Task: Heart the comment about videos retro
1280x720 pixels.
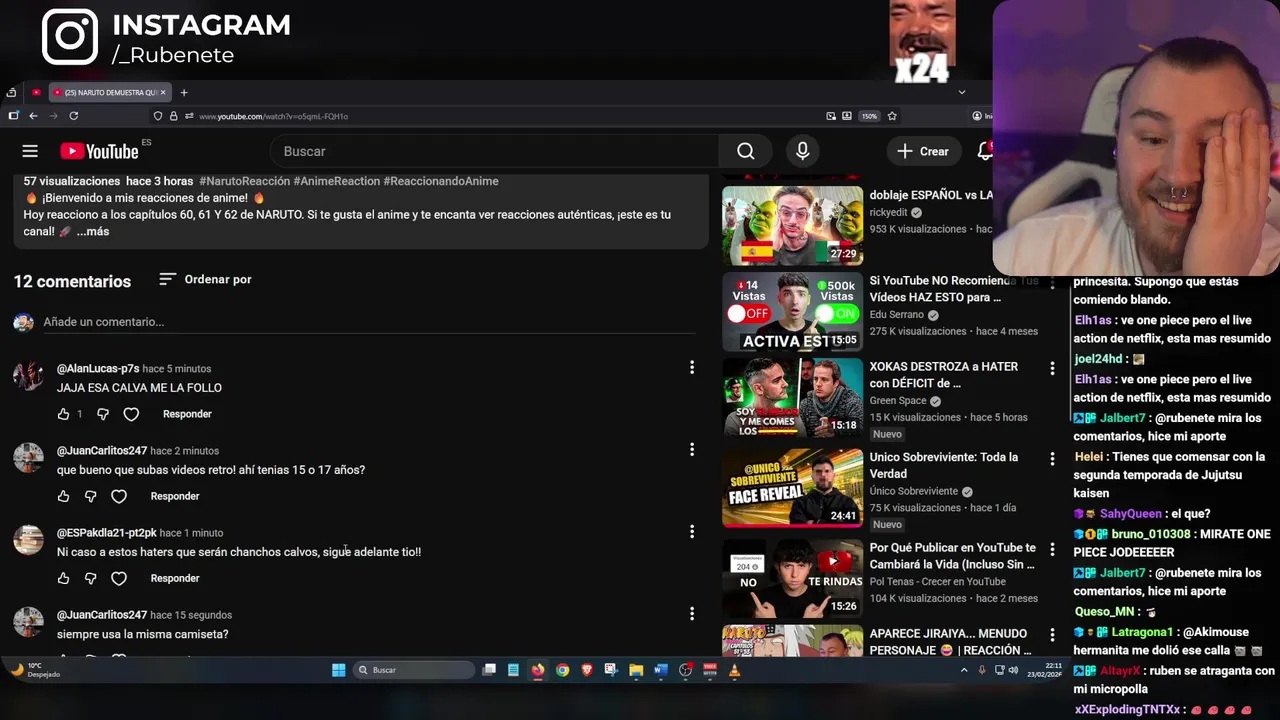Action: tap(119, 496)
